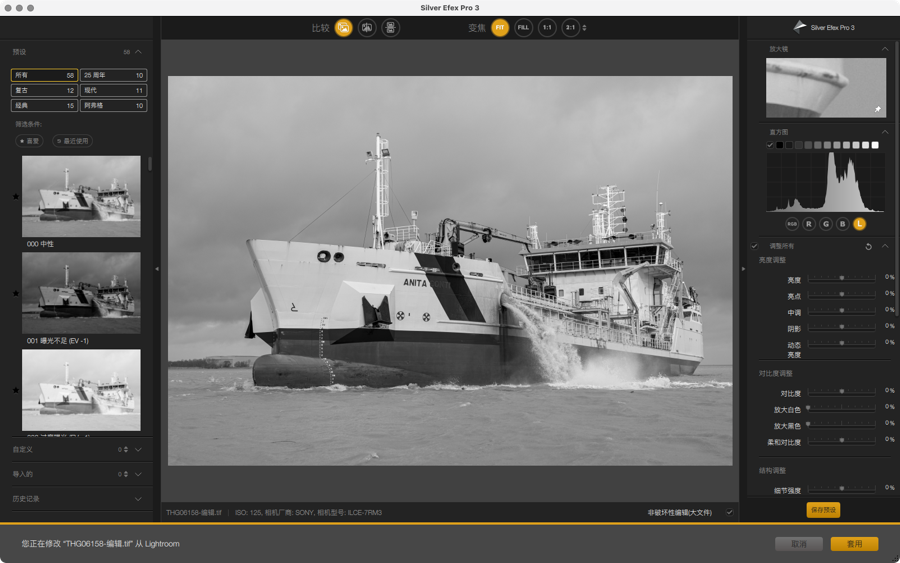Expand the 自定义 section

[x=138, y=449]
